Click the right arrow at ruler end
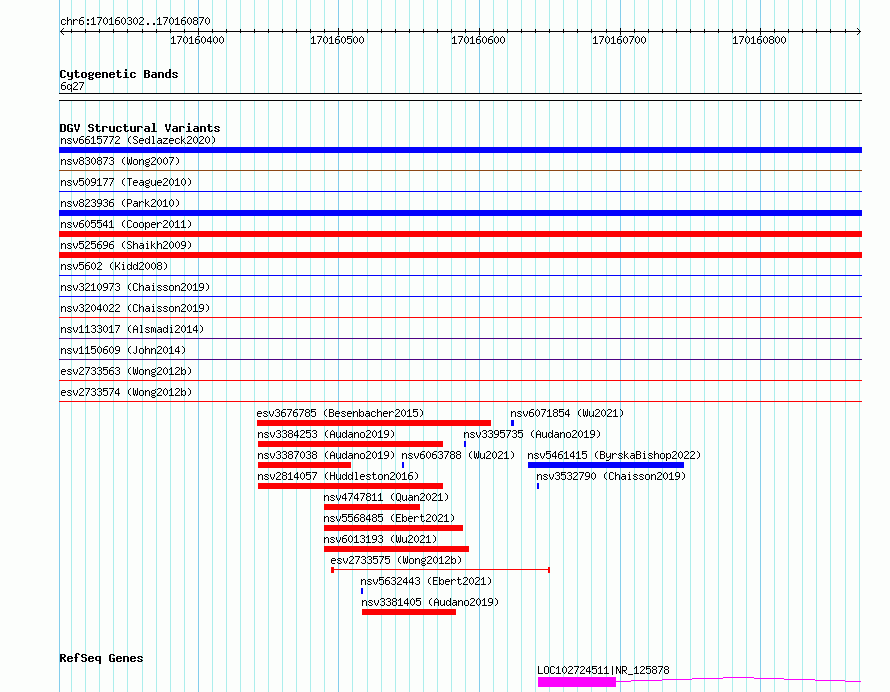The image size is (890, 692). [859, 32]
